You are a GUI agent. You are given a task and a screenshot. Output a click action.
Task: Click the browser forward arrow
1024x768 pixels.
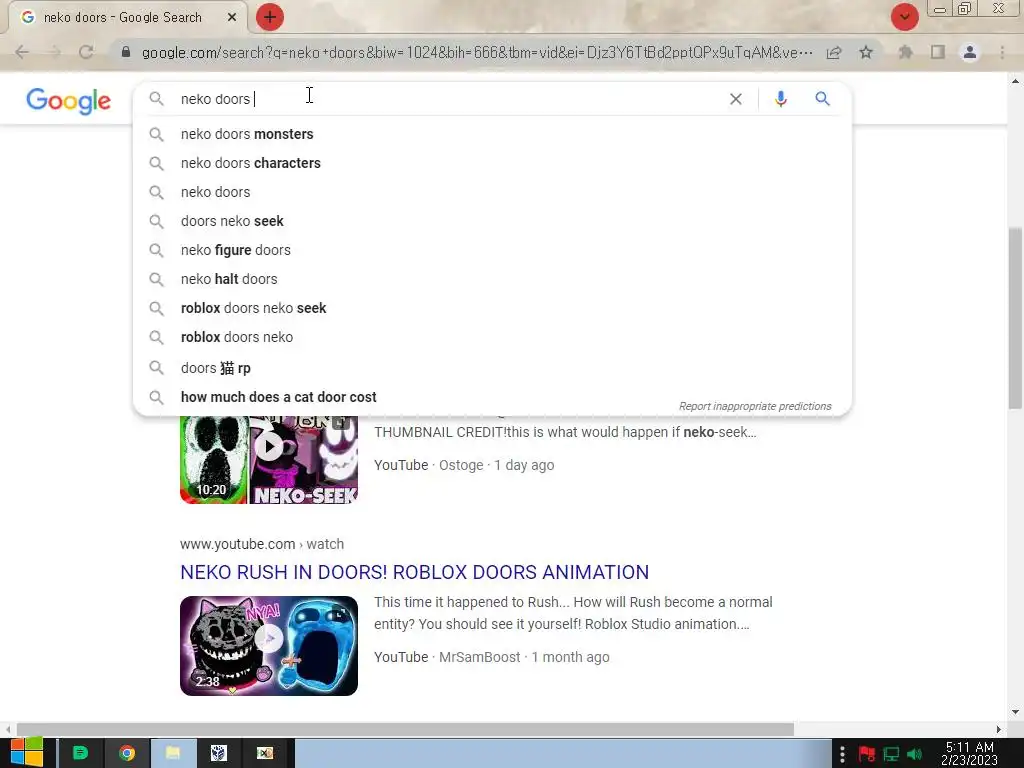(x=54, y=52)
